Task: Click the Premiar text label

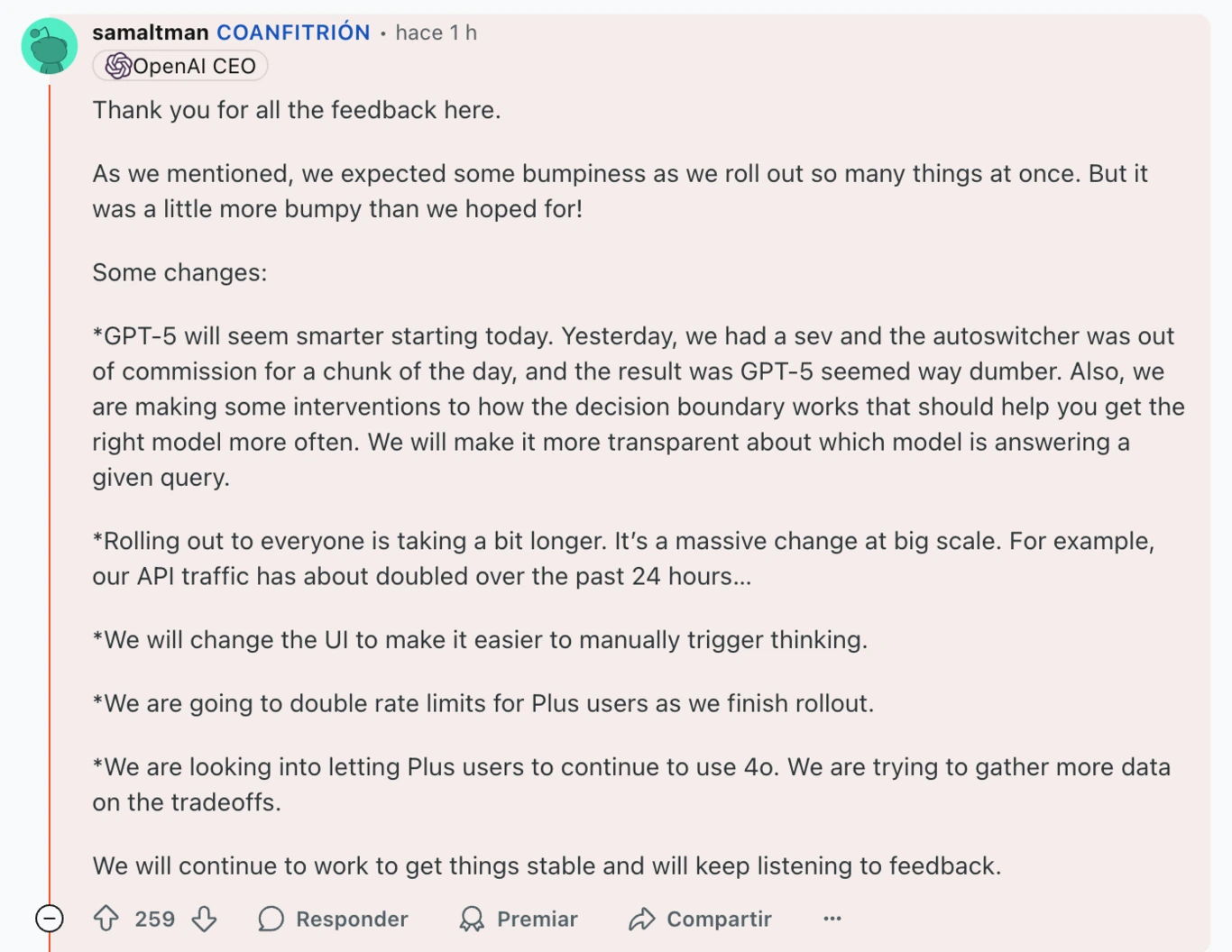Action: (538, 919)
